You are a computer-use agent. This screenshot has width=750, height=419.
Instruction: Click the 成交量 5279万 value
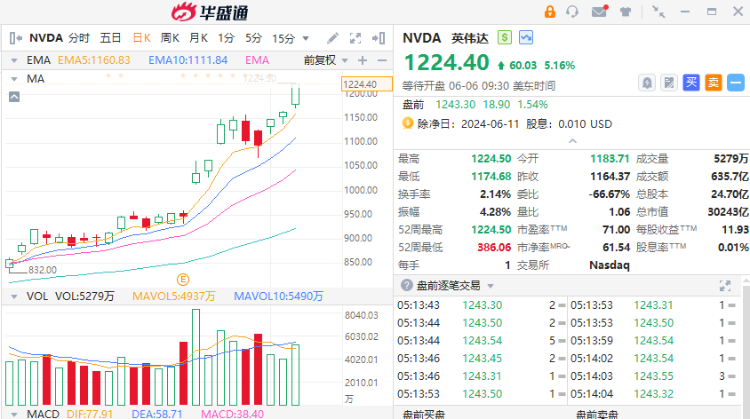731,158
